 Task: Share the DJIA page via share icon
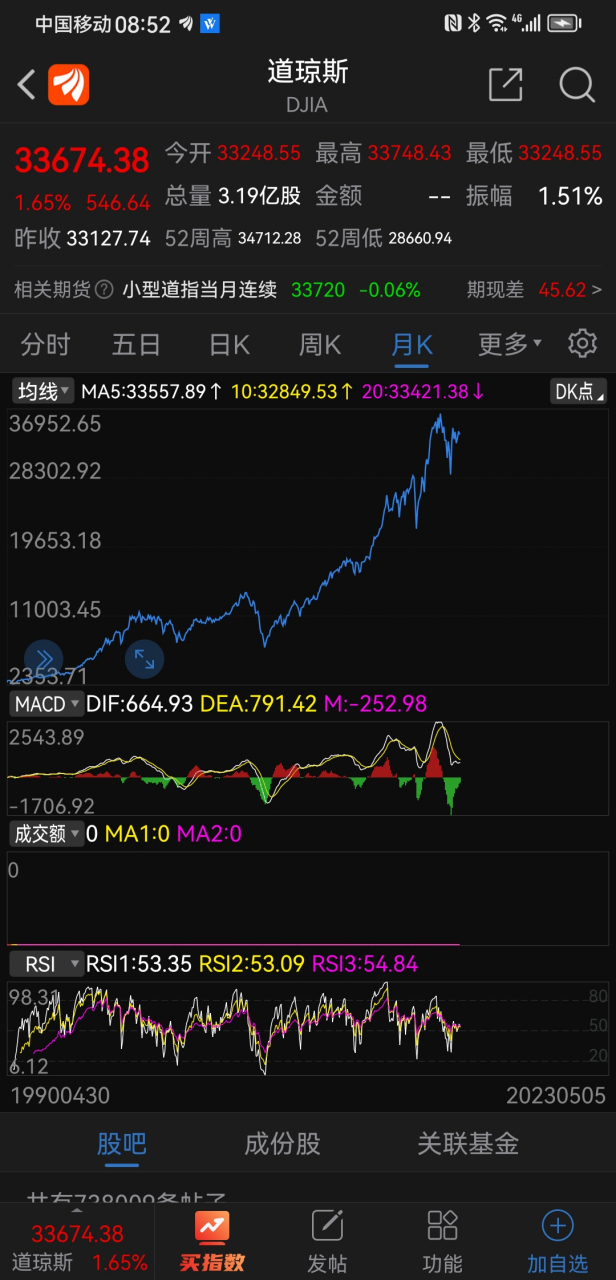506,85
